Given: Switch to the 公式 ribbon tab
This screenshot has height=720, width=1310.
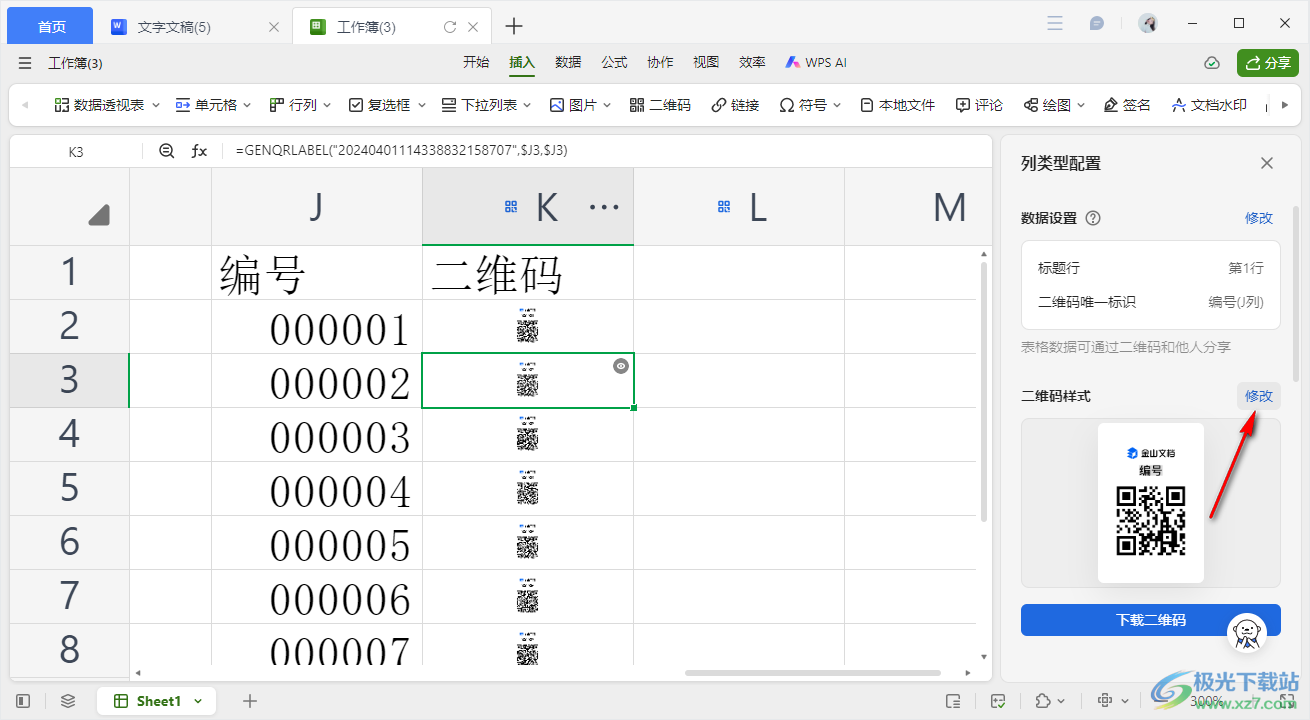Looking at the screenshot, I should (614, 62).
